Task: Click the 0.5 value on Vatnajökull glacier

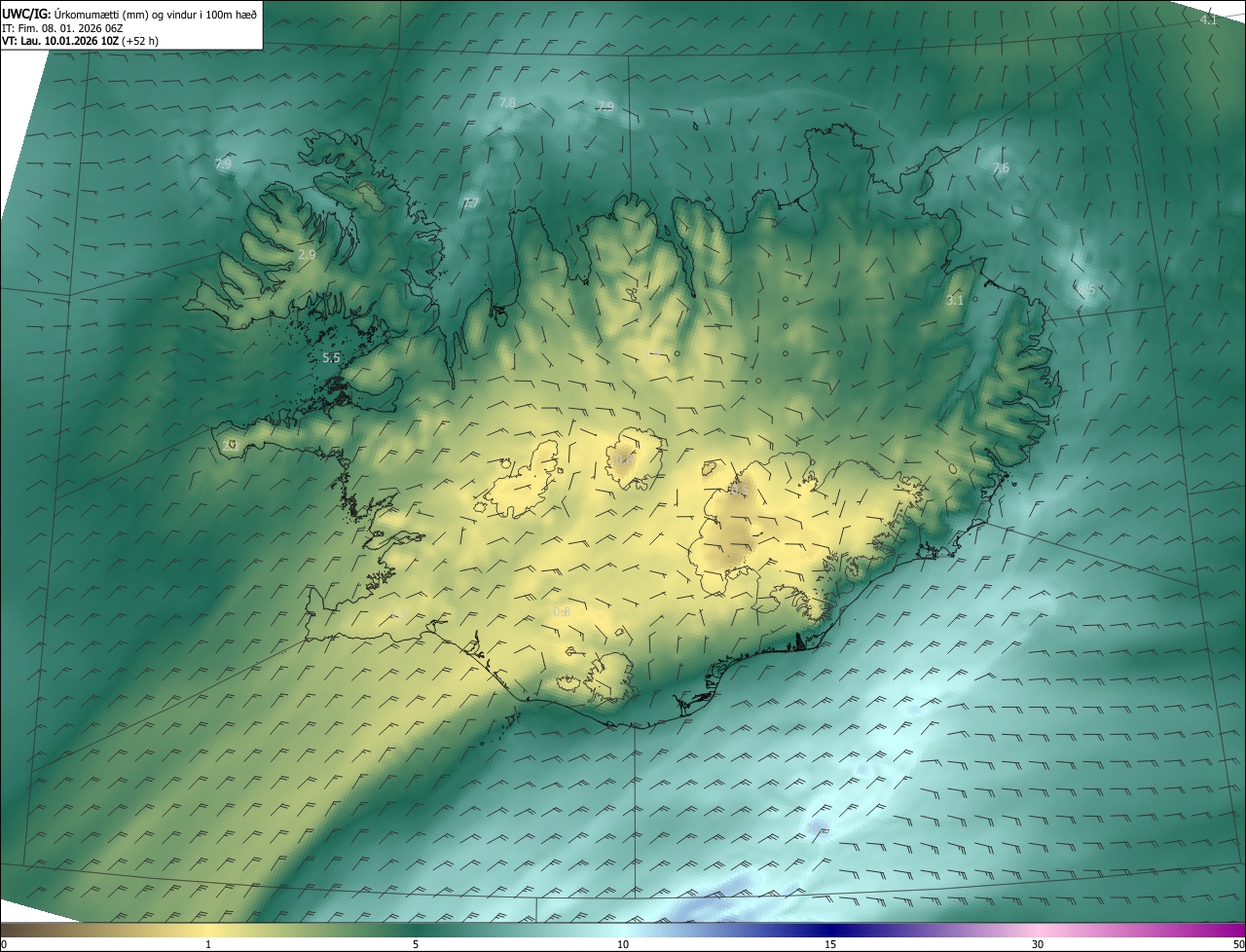Action: (738, 492)
